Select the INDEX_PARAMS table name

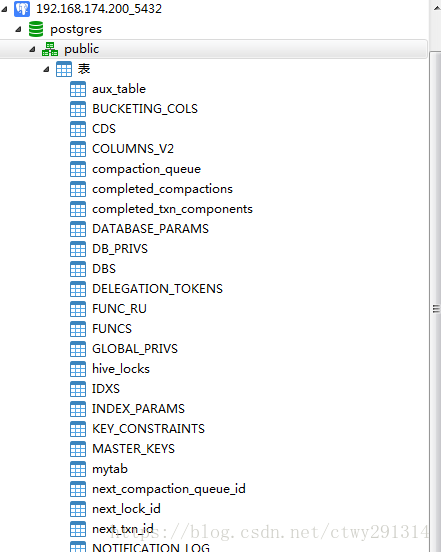[x=138, y=409]
